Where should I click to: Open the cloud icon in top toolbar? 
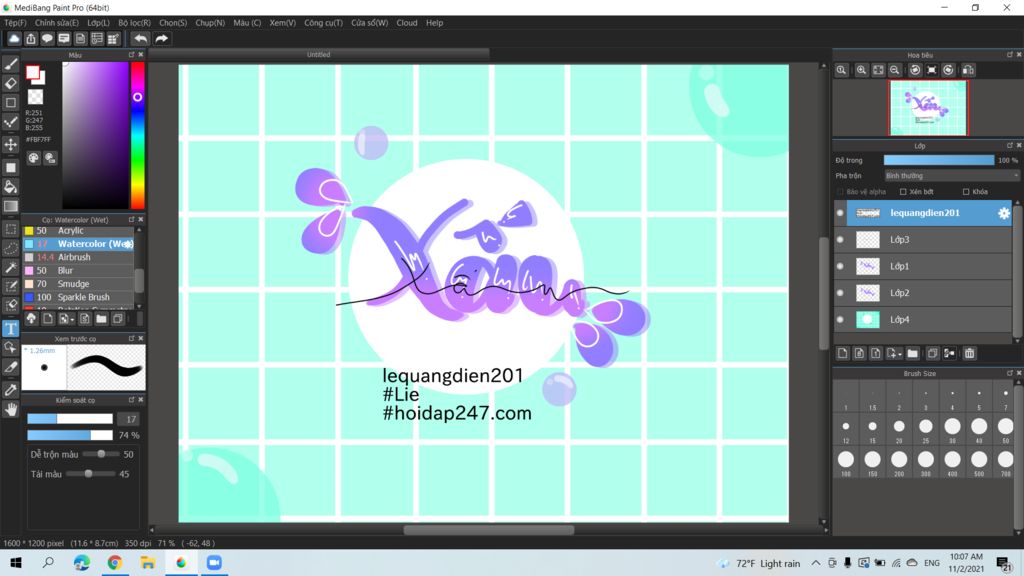(x=14, y=39)
